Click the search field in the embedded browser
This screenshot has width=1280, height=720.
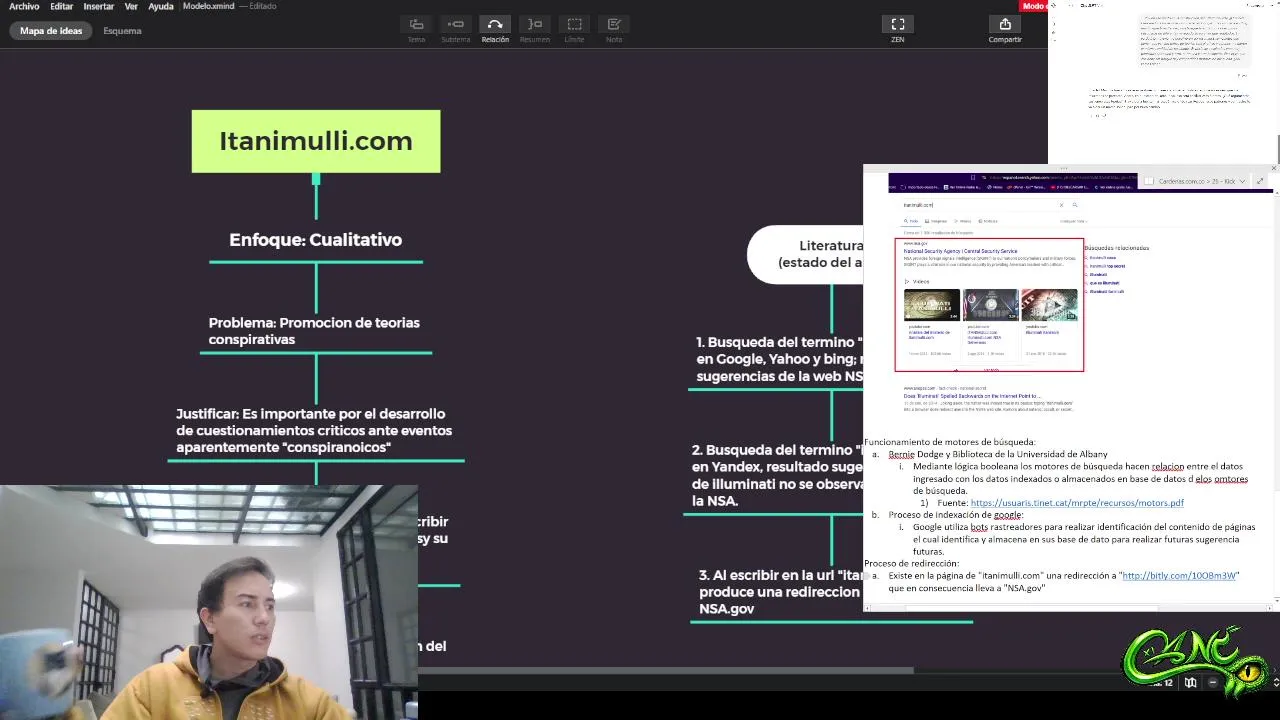(x=978, y=205)
